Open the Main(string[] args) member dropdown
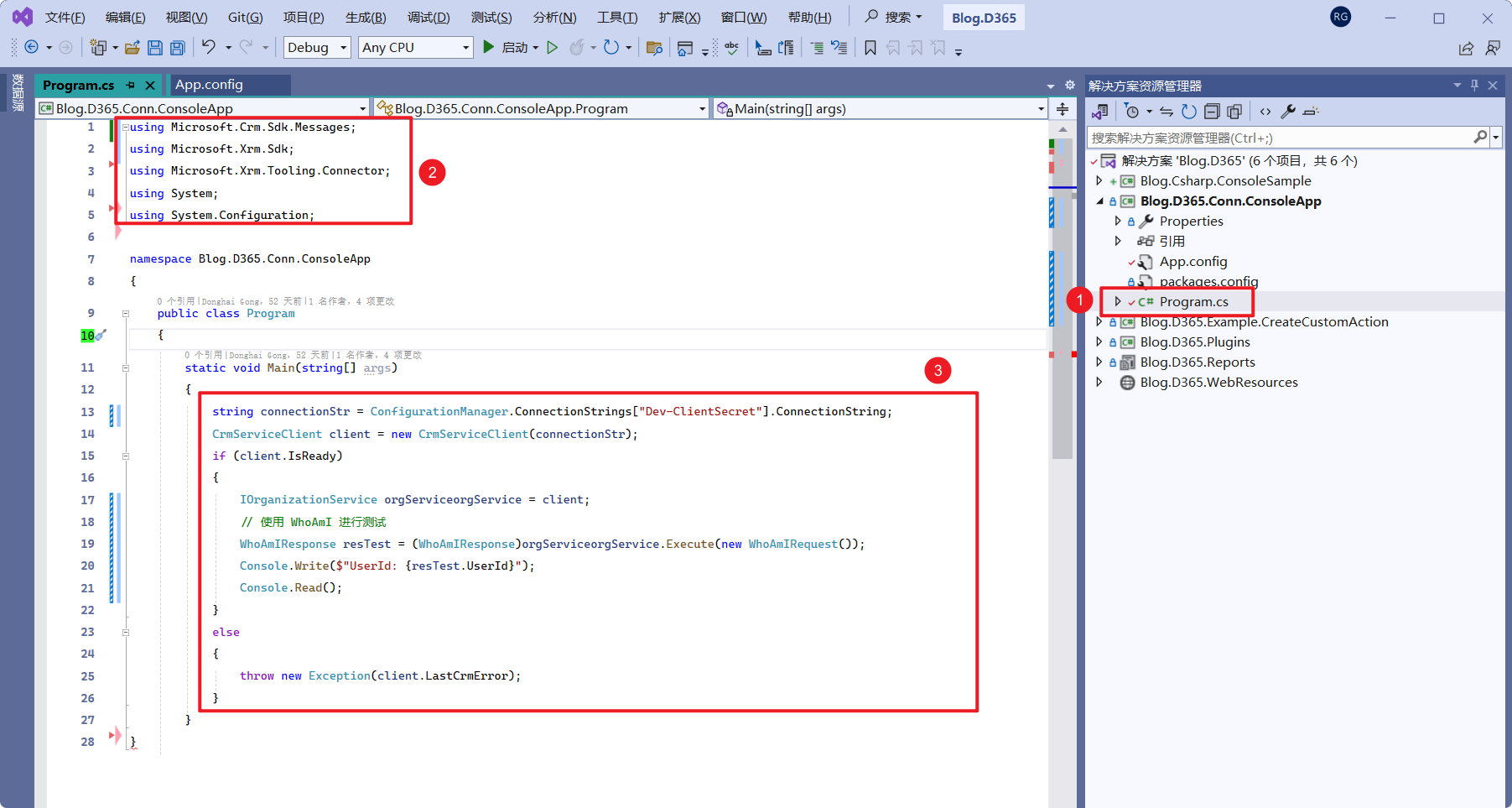 point(881,108)
